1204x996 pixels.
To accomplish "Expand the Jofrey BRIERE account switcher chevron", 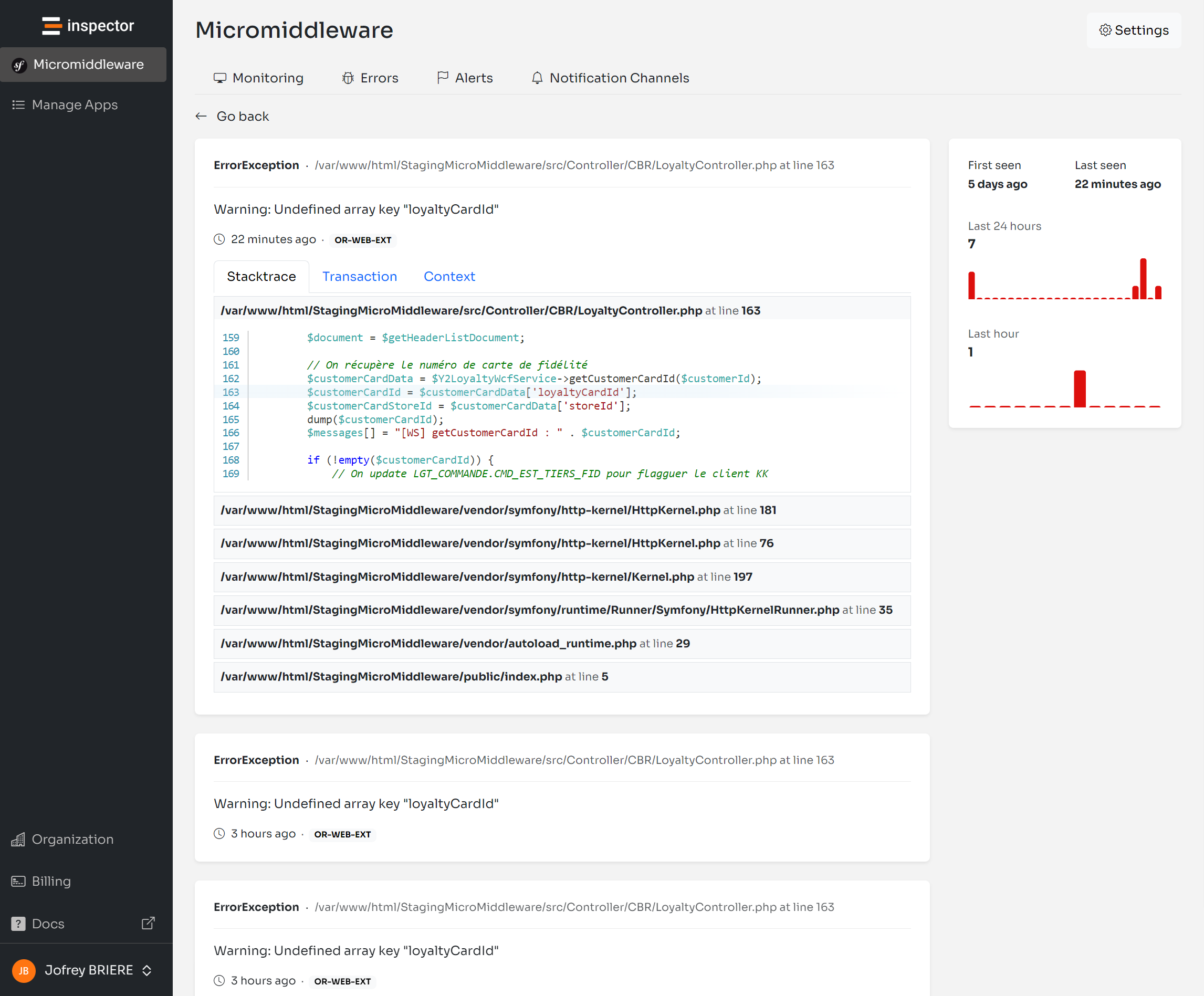I will click(147, 970).
